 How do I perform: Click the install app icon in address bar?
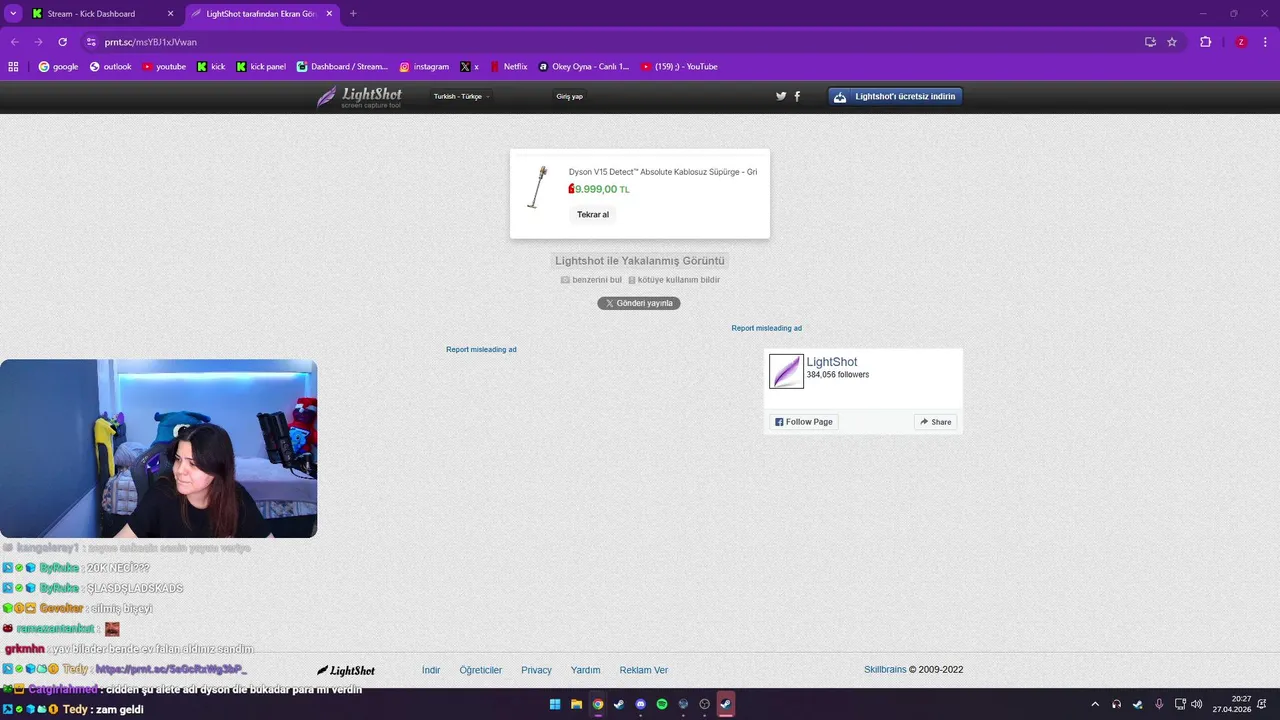point(1150,42)
